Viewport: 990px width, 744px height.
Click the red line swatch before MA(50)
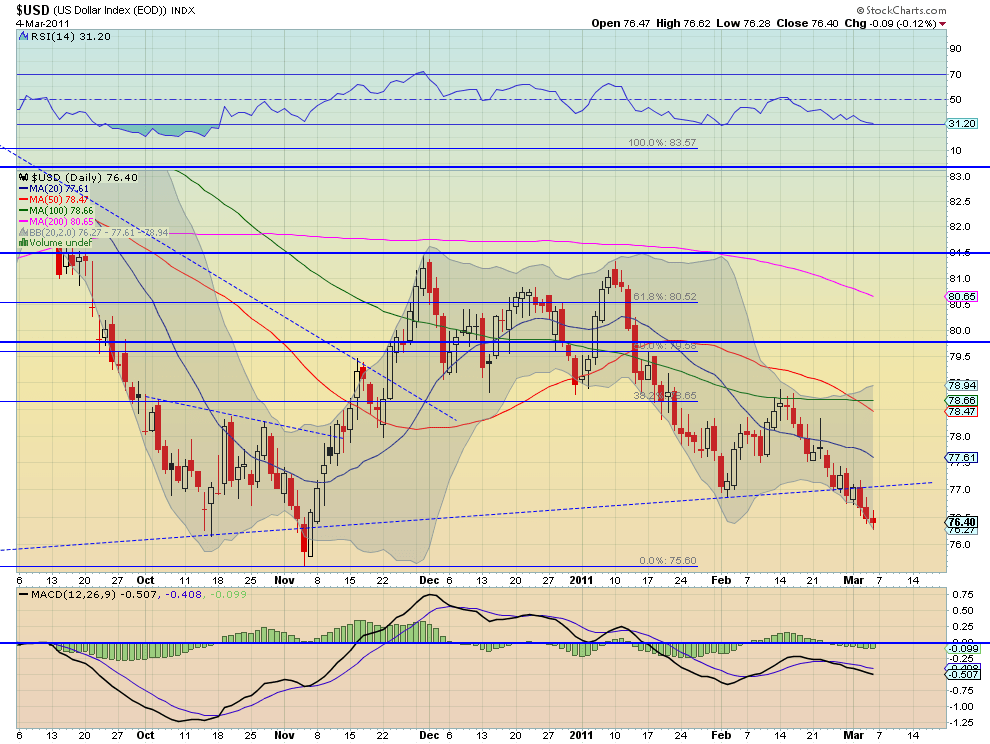24,200
